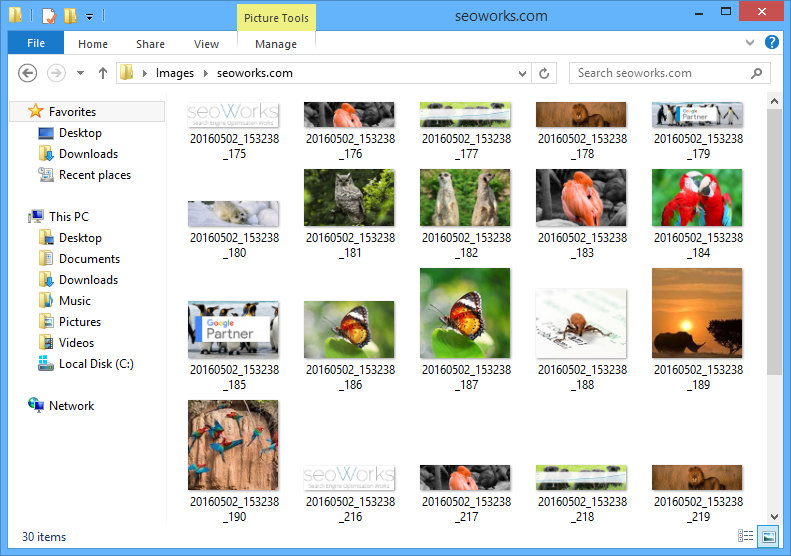Select the butterfly thumbnail 20160502_153238_187
The height and width of the screenshot is (556, 791).
465,314
